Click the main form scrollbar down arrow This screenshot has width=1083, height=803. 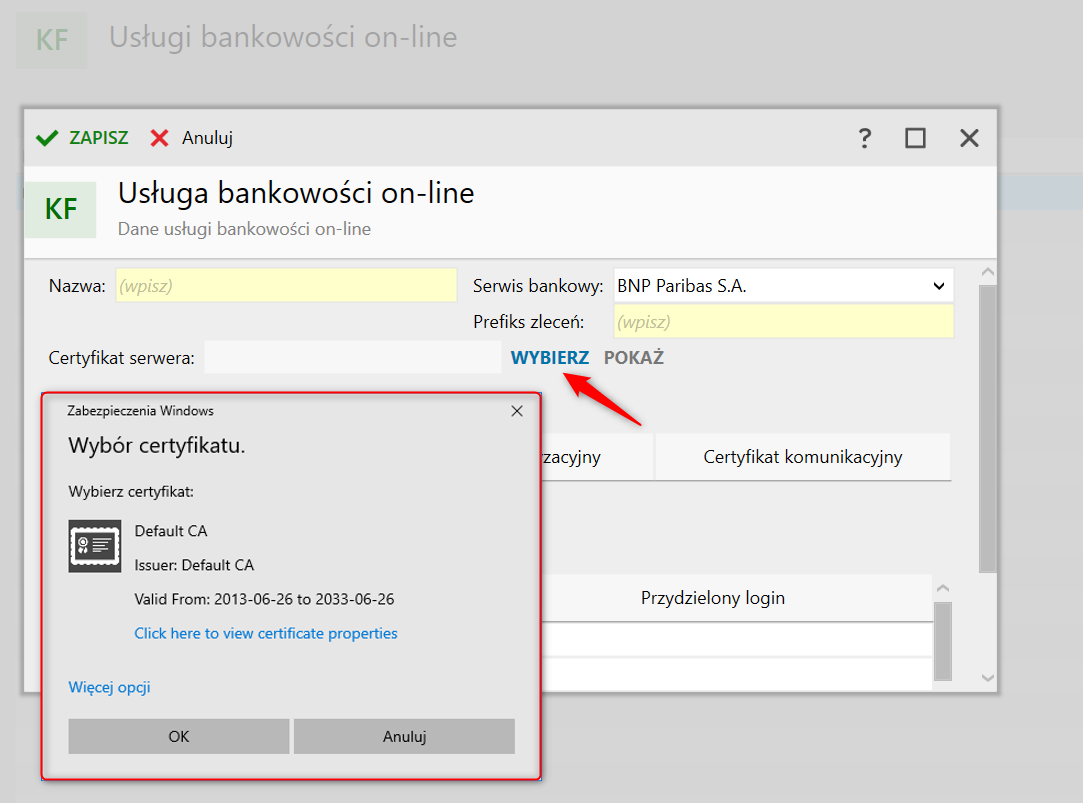pos(988,678)
